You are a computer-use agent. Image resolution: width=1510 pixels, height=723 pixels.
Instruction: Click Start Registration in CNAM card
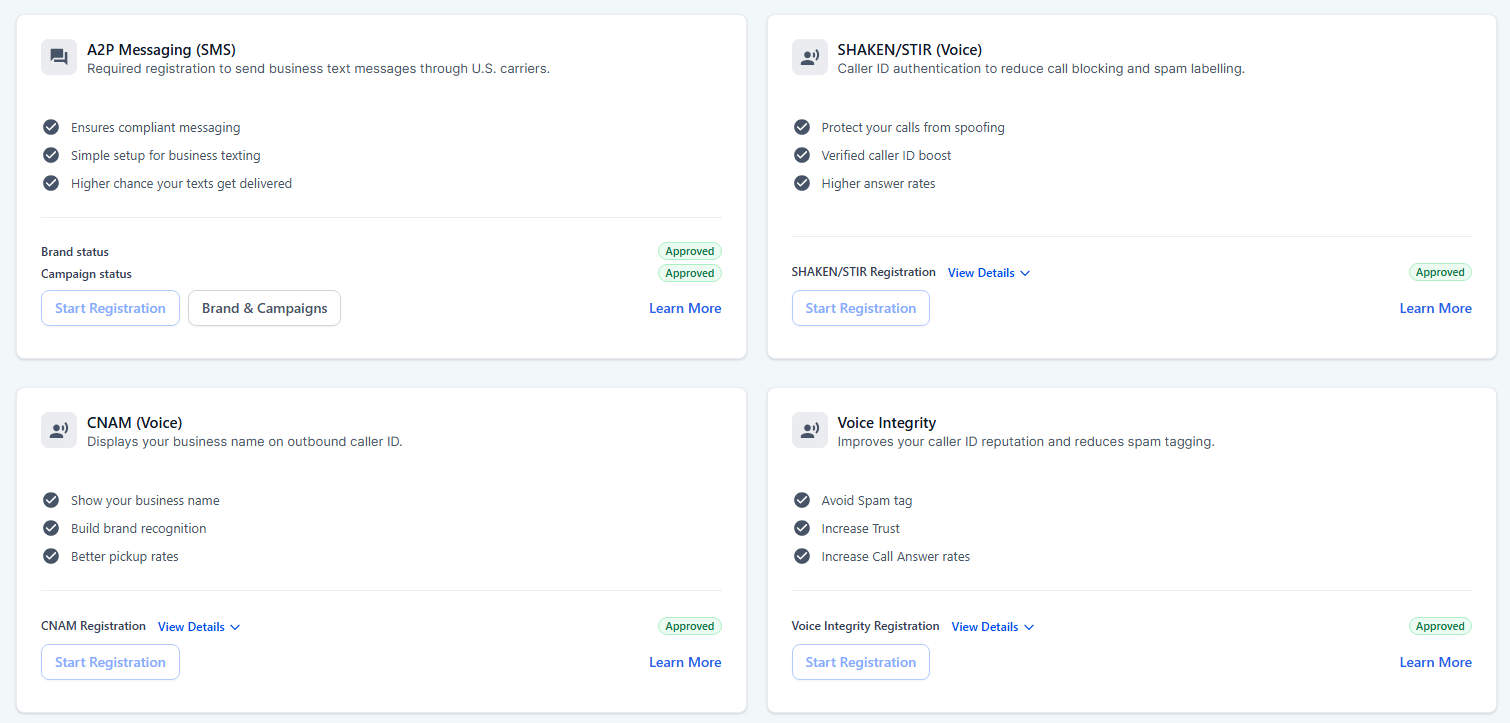110,662
